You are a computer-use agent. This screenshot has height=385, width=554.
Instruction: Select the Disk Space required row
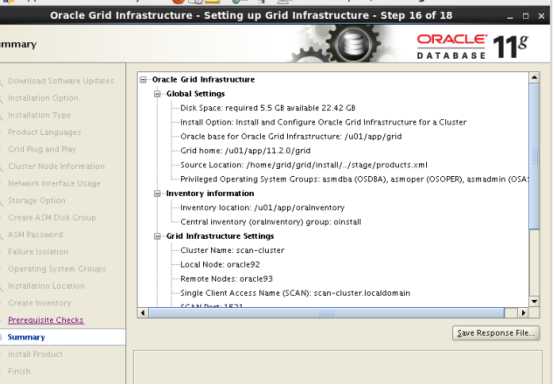[268, 108]
